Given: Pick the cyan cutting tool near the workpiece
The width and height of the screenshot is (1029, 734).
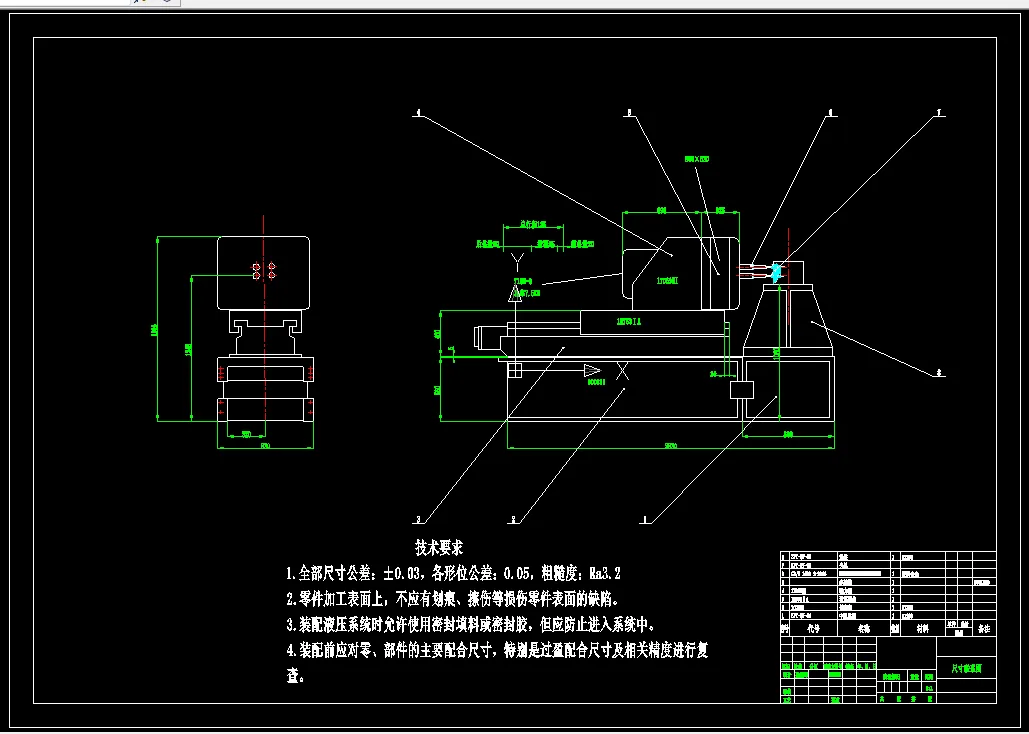Looking at the screenshot, I should (778, 272).
